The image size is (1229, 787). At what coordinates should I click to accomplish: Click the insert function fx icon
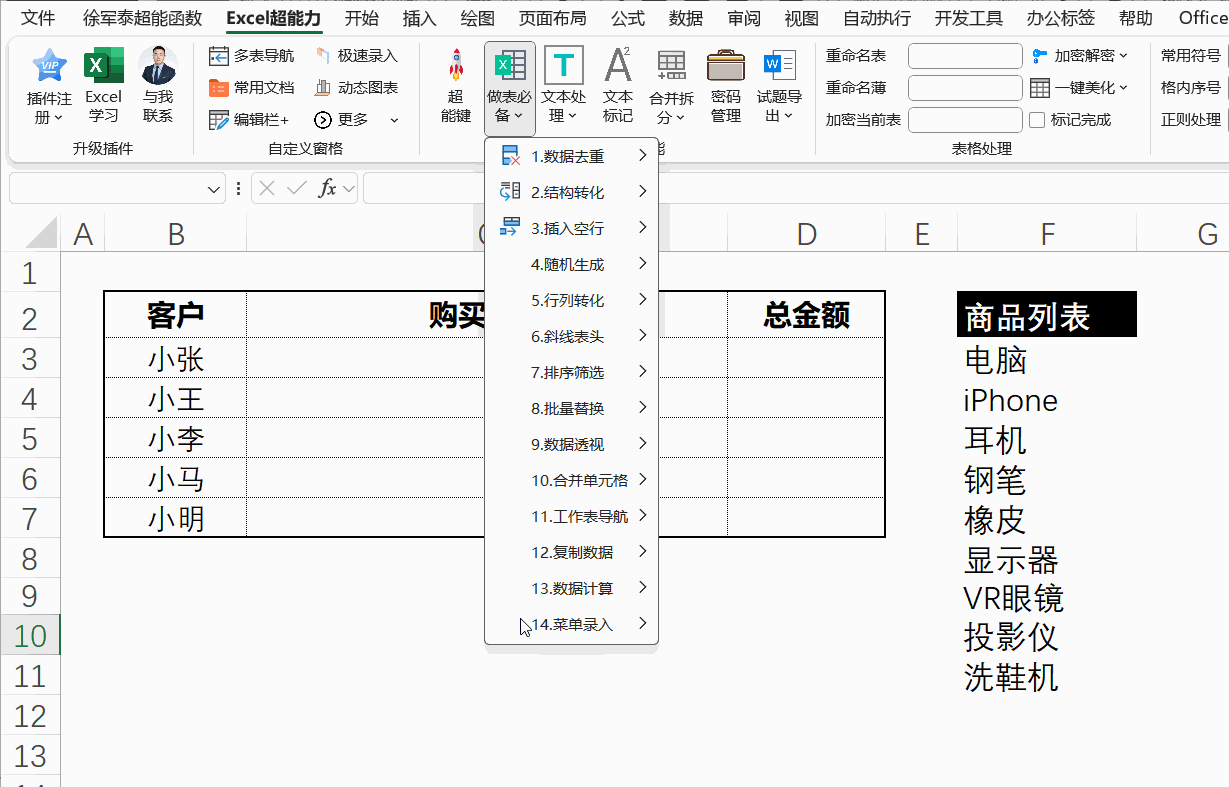[327, 188]
